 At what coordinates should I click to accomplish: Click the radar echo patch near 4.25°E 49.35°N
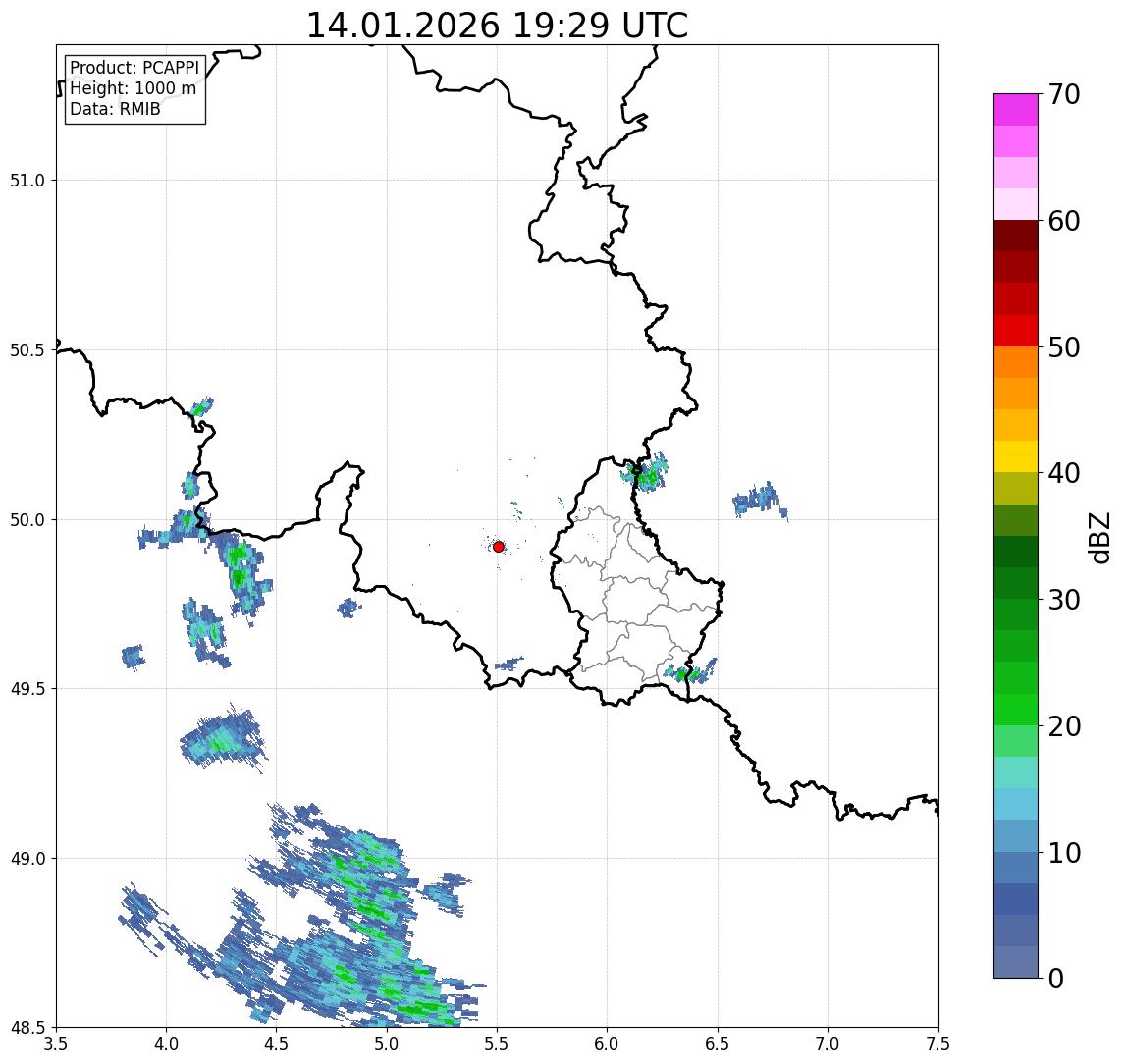[x=223, y=738]
